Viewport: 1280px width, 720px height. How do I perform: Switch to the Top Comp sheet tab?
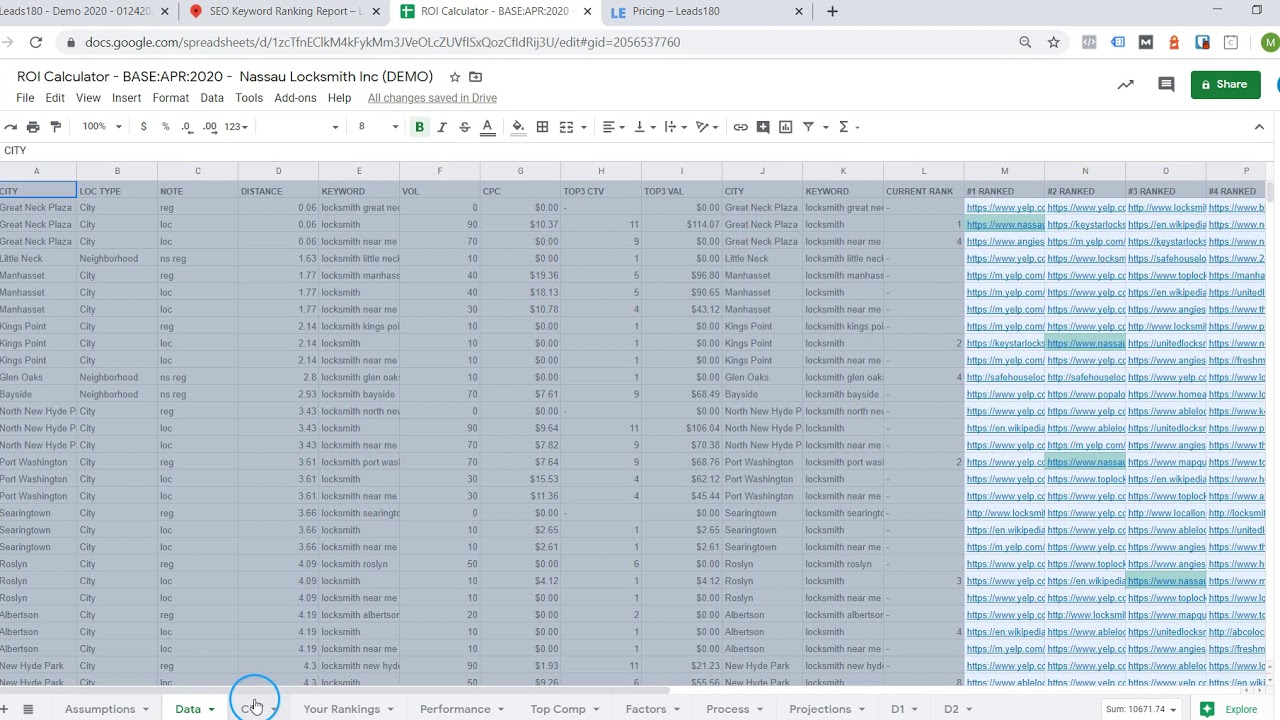(558, 709)
